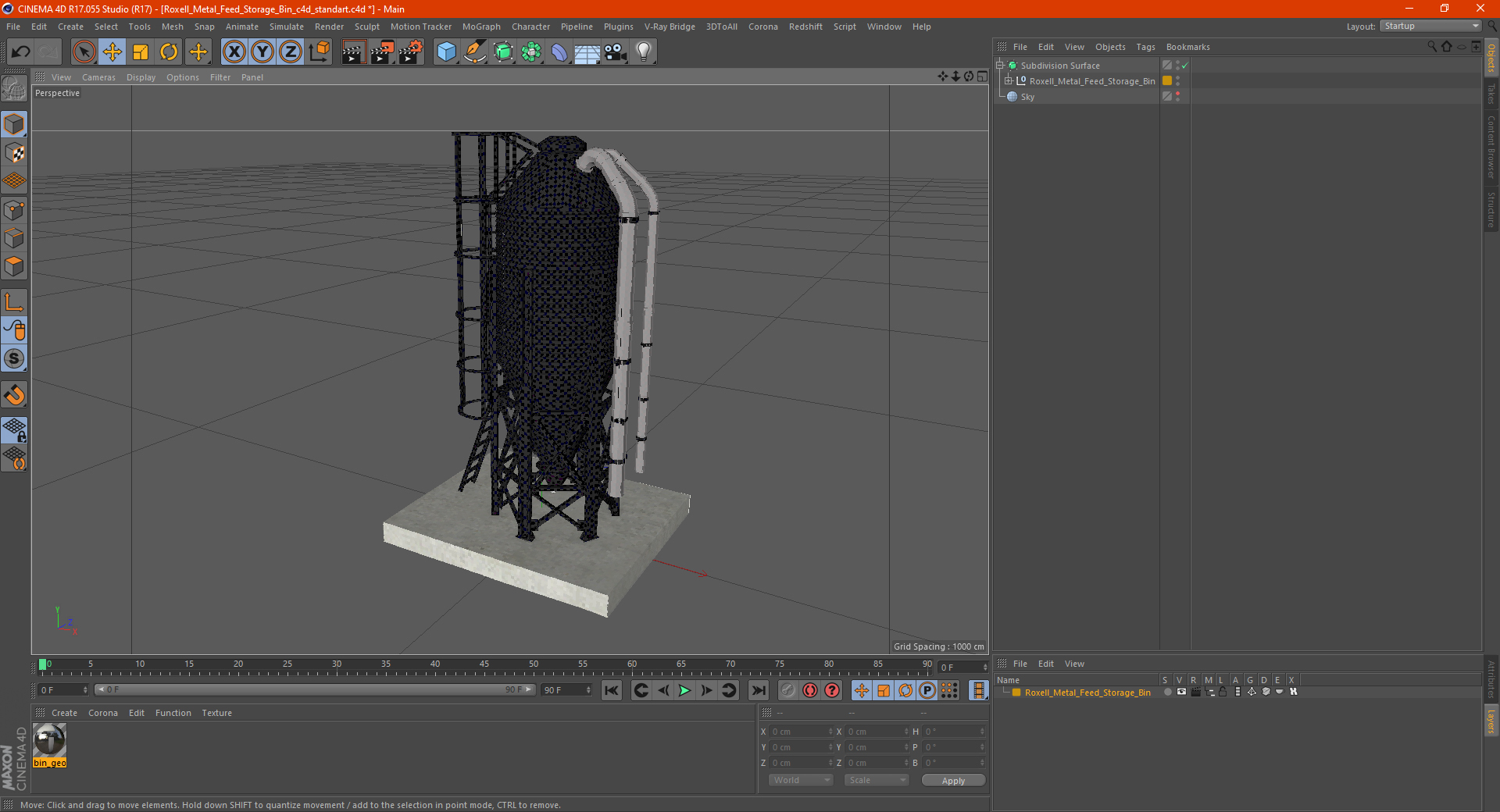Viewport: 1500px width, 812px height.
Task: Toggle Subdivision Surface enabled checkmark
Action: pyautogui.click(x=1185, y=66)
